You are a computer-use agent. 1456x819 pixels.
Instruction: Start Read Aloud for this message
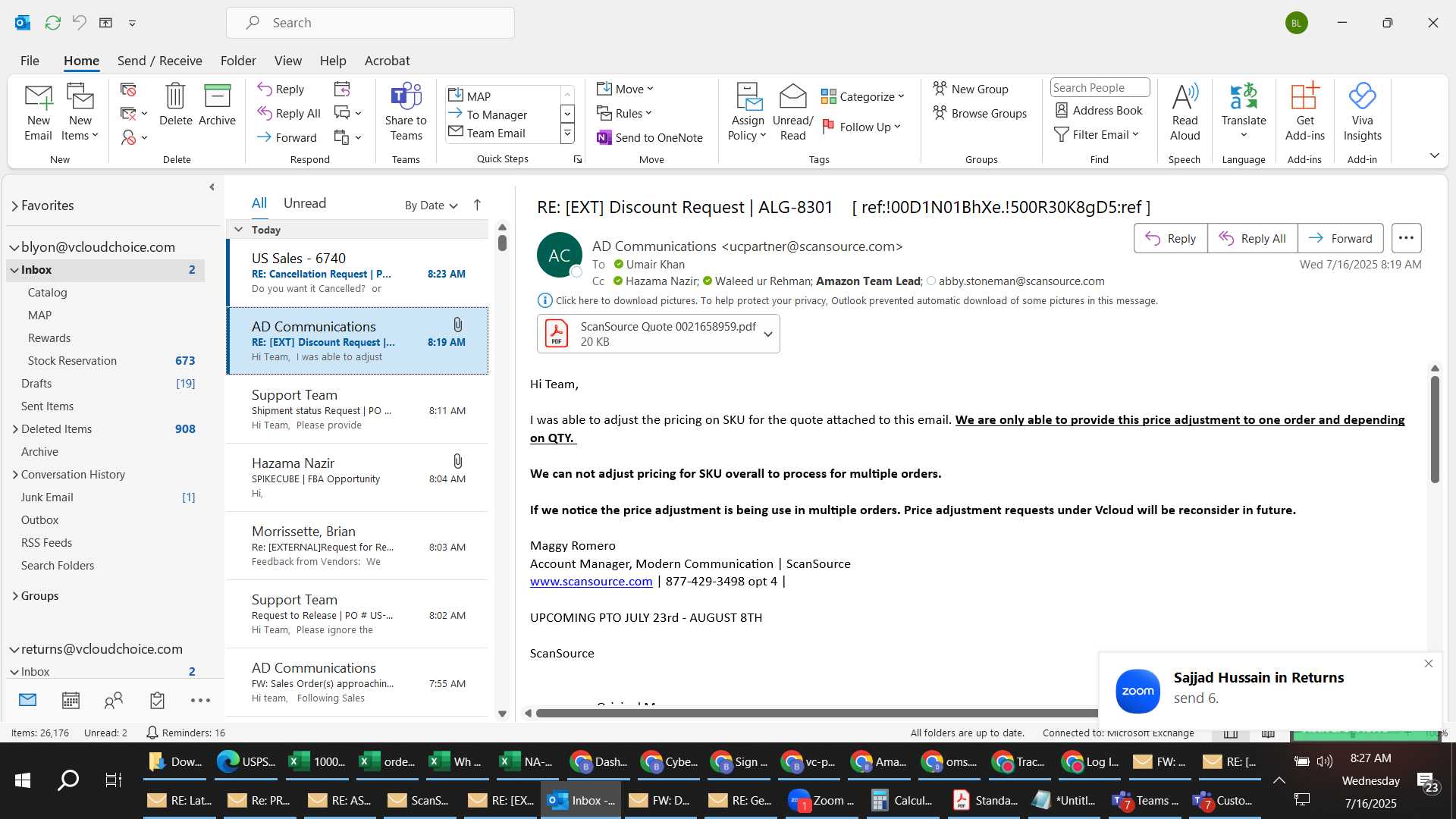(1185, 112)
